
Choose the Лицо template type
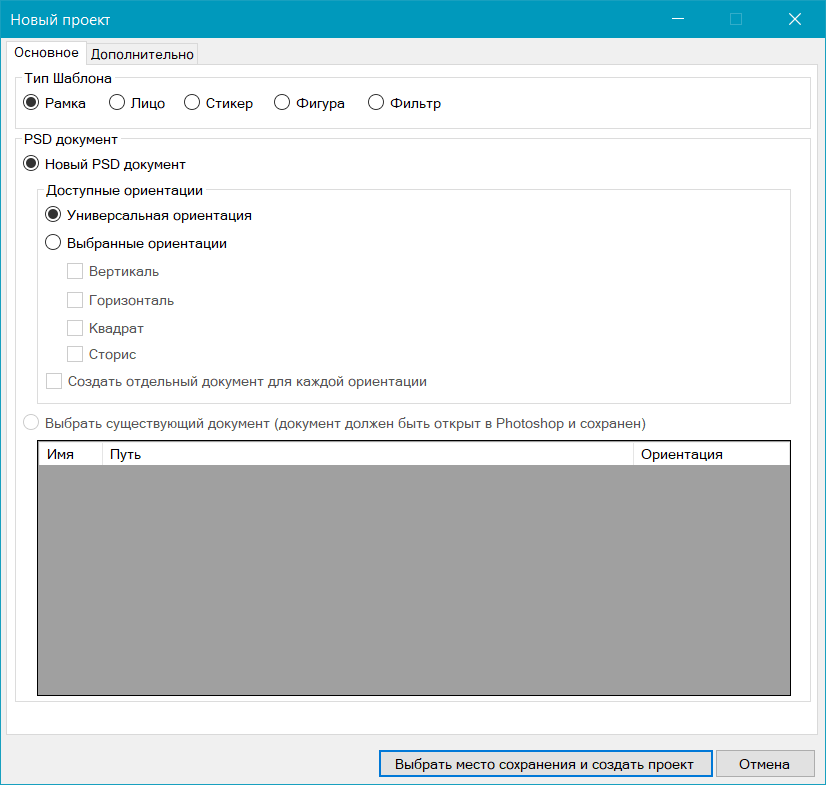point(117,103)
